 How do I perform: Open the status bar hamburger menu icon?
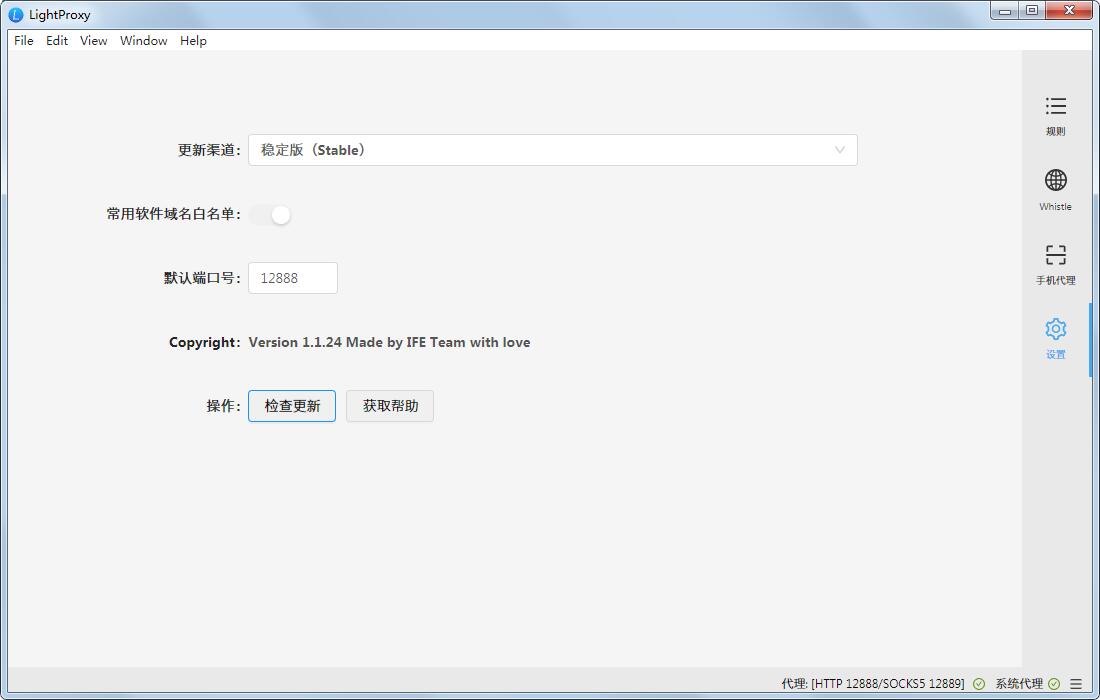coord(1075,684)
